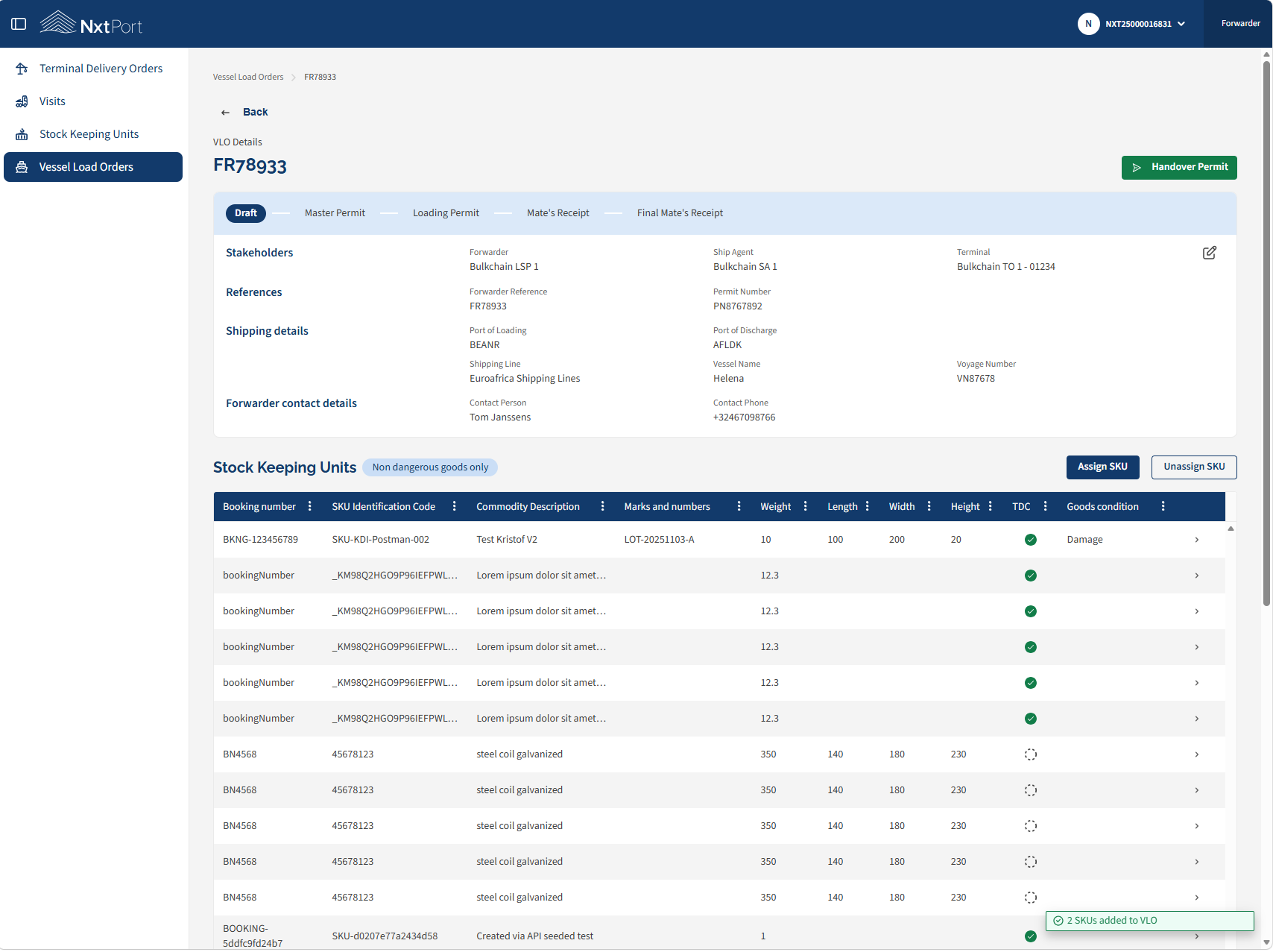Open Stock Keeping Units in sidebar
Image resolution: width=1273 pixels, height=952 pixels.
[93, 134]
